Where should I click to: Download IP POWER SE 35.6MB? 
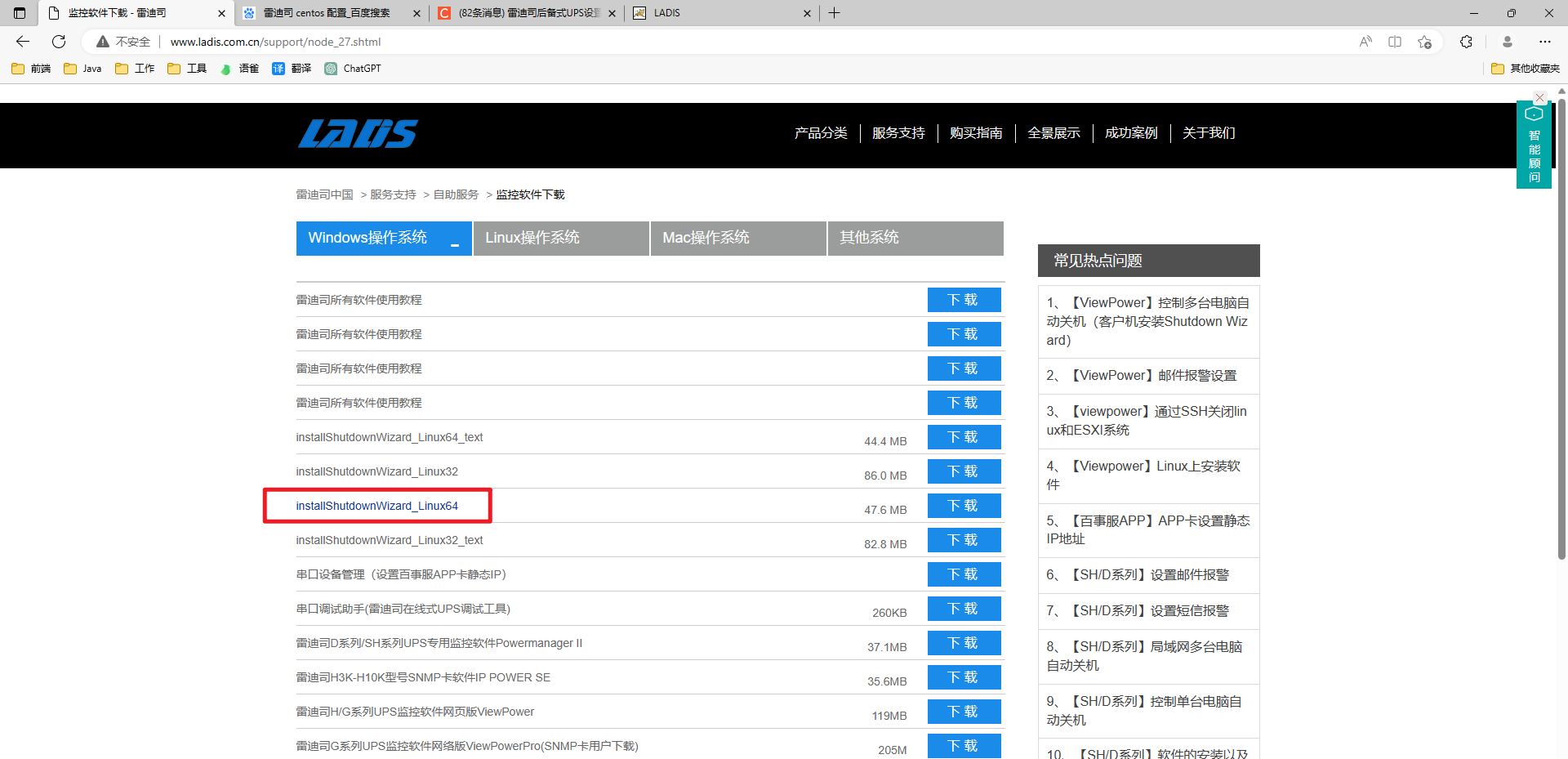(964, 677)
